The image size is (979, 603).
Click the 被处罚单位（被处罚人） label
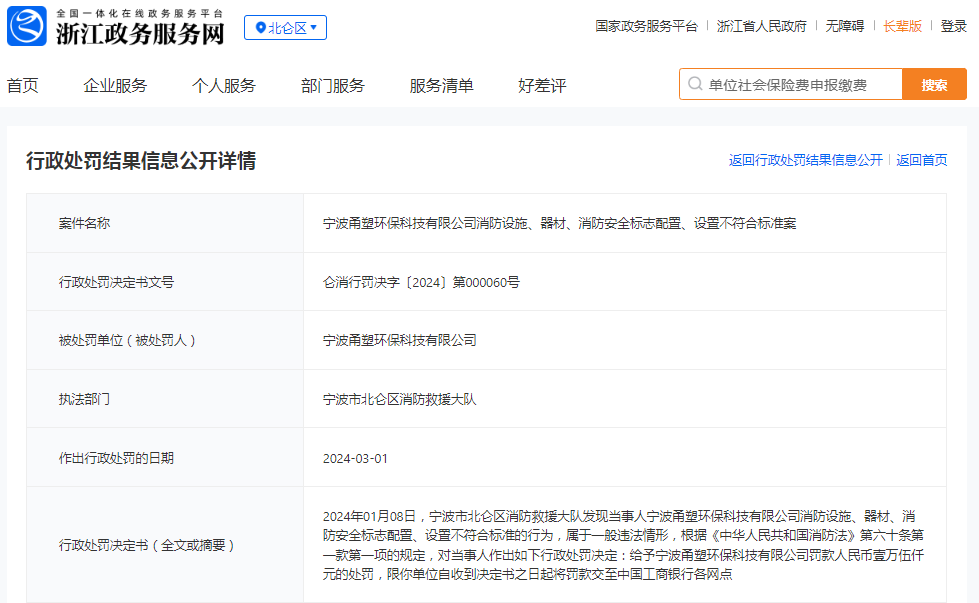tap(127, 340)
